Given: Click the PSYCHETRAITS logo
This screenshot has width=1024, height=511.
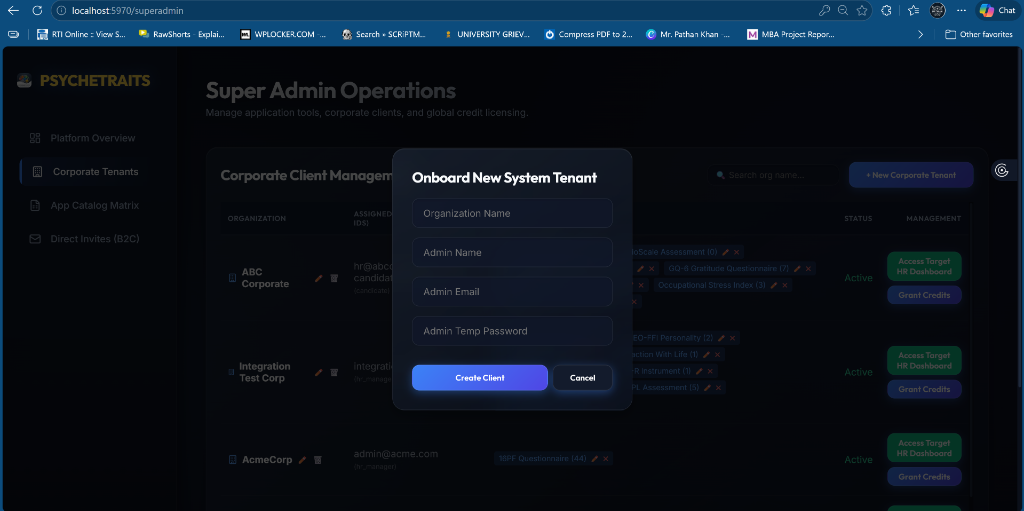Looking at the screenshot, I should coord(84,80).
